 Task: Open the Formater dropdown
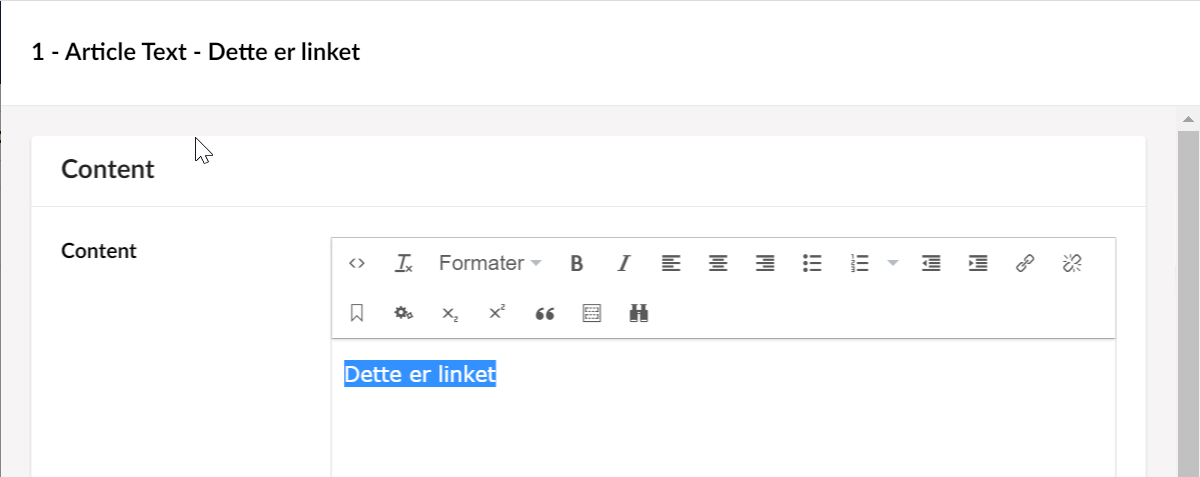(x=490, y=264)
